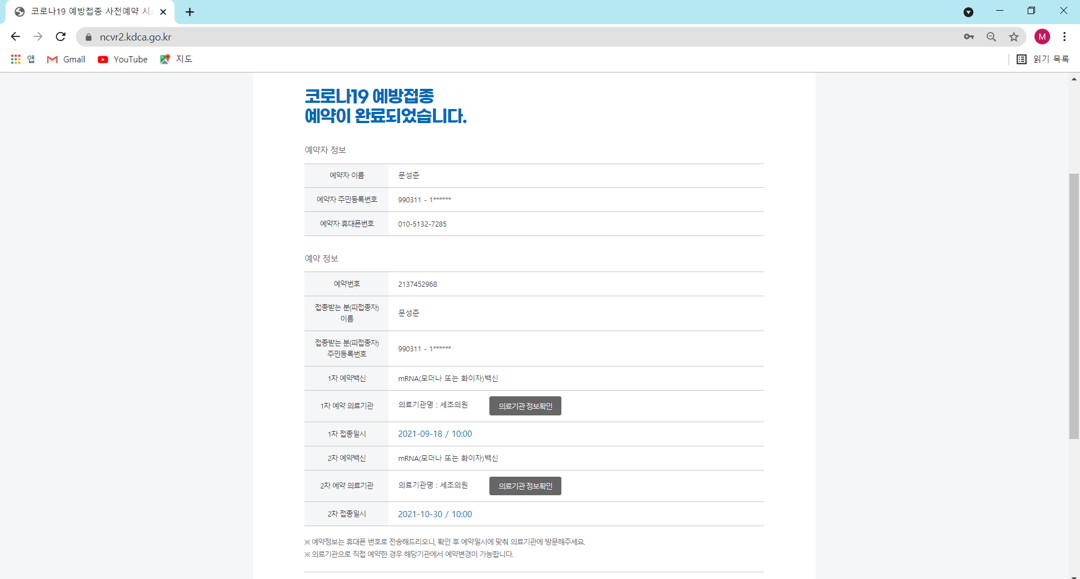
Task: View site info via the lock icon
Action: point(88,37)
